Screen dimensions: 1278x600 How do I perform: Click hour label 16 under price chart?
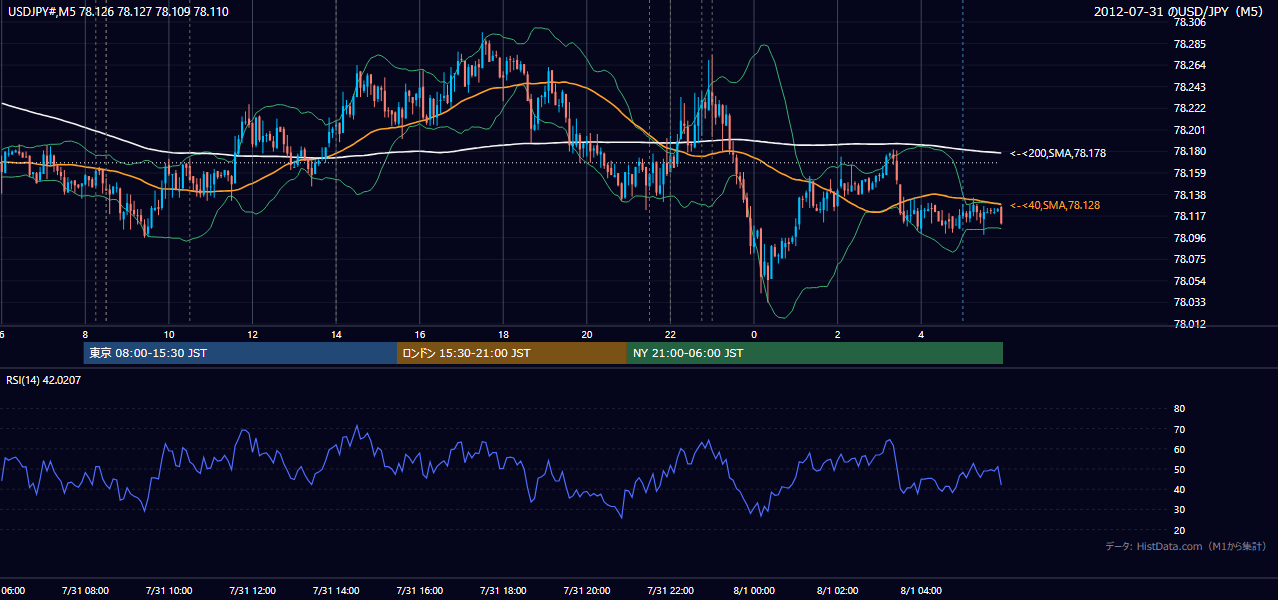[x=420, y=335]
